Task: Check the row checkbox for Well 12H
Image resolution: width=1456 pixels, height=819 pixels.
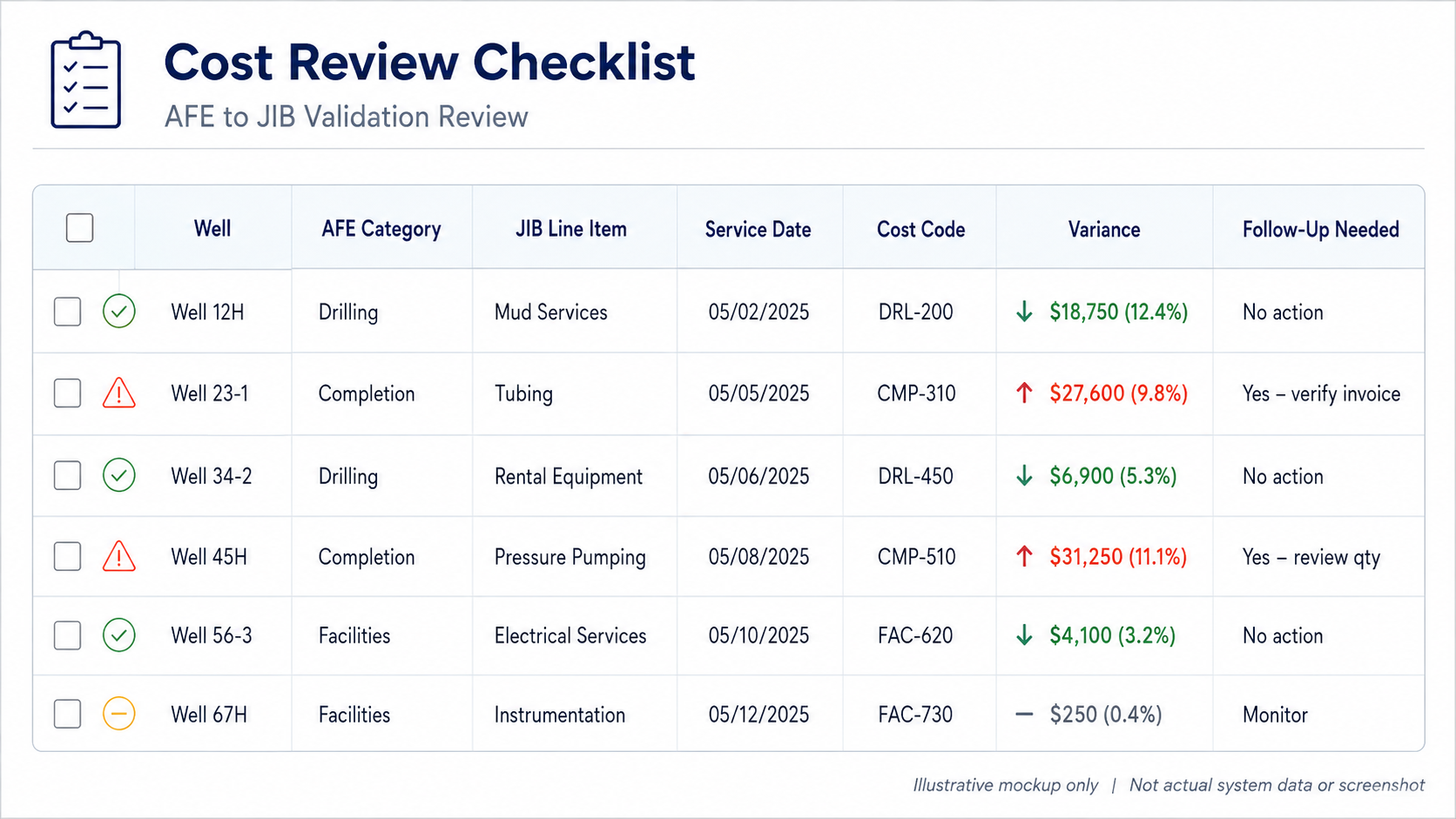Action: (68, 312)
